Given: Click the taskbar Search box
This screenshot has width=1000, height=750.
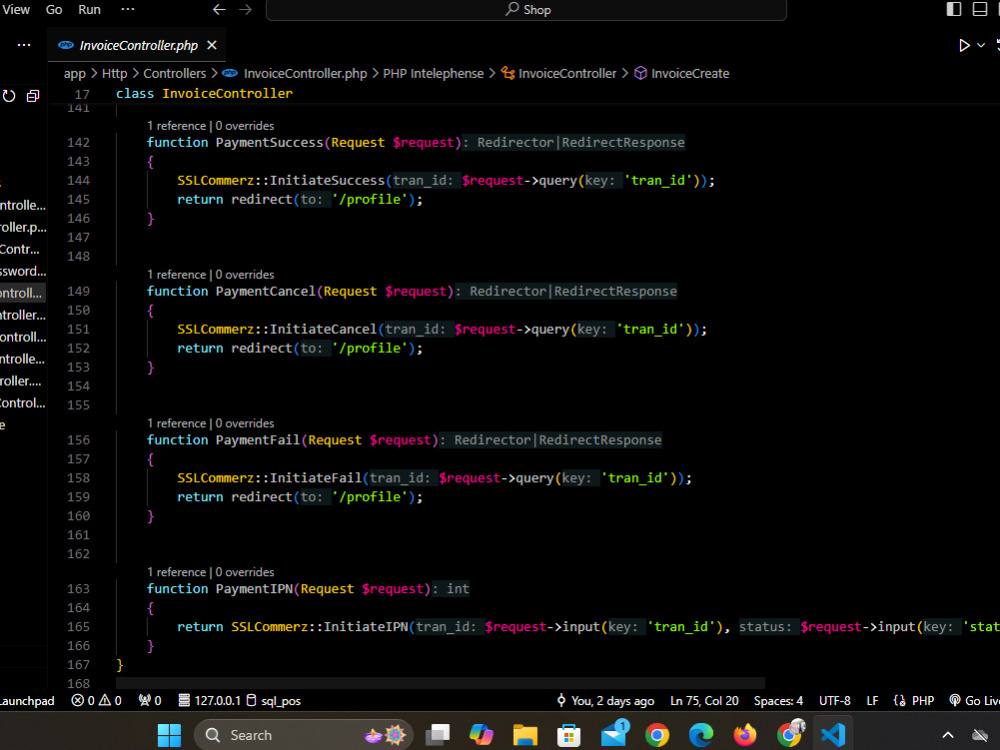Looking at the screenshot, I should [304, 735].
